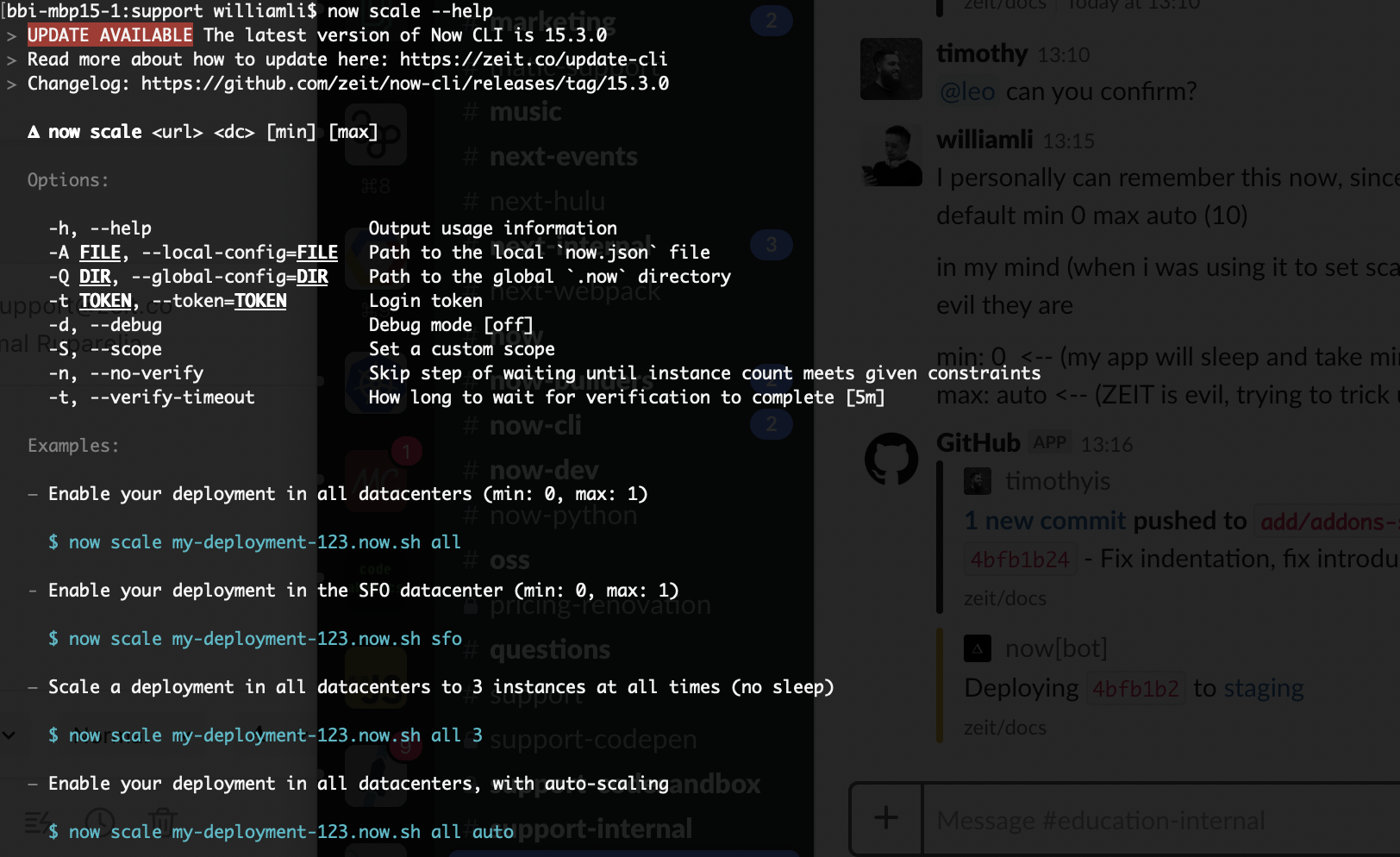The width and height of the screenshot is (1400, 857).
Task: Click the '--global-config=DIR' option text
Action: (x=229, y=277)
